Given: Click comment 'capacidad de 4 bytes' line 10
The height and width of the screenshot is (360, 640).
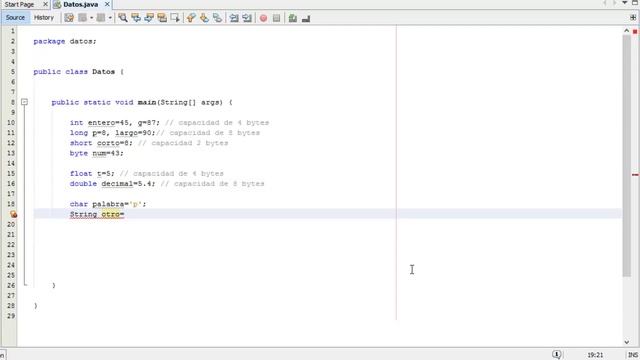Looking at the screenshot, I should 224,123.
